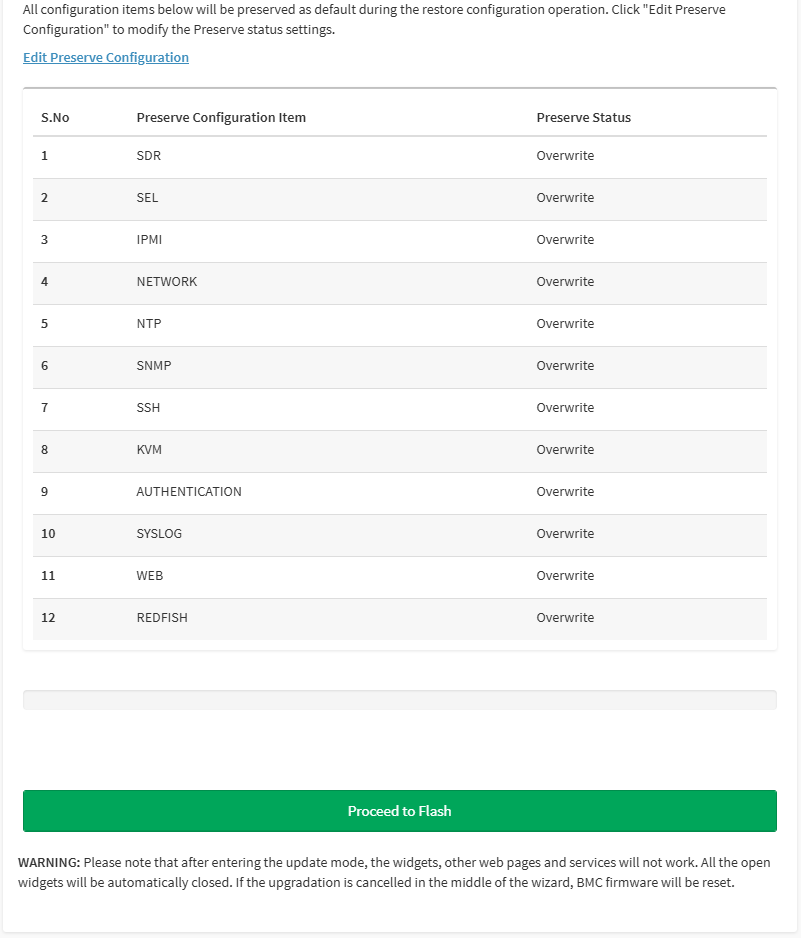Click the SYSLOG configuration item
Screen dimensions: 801x938
159,534
